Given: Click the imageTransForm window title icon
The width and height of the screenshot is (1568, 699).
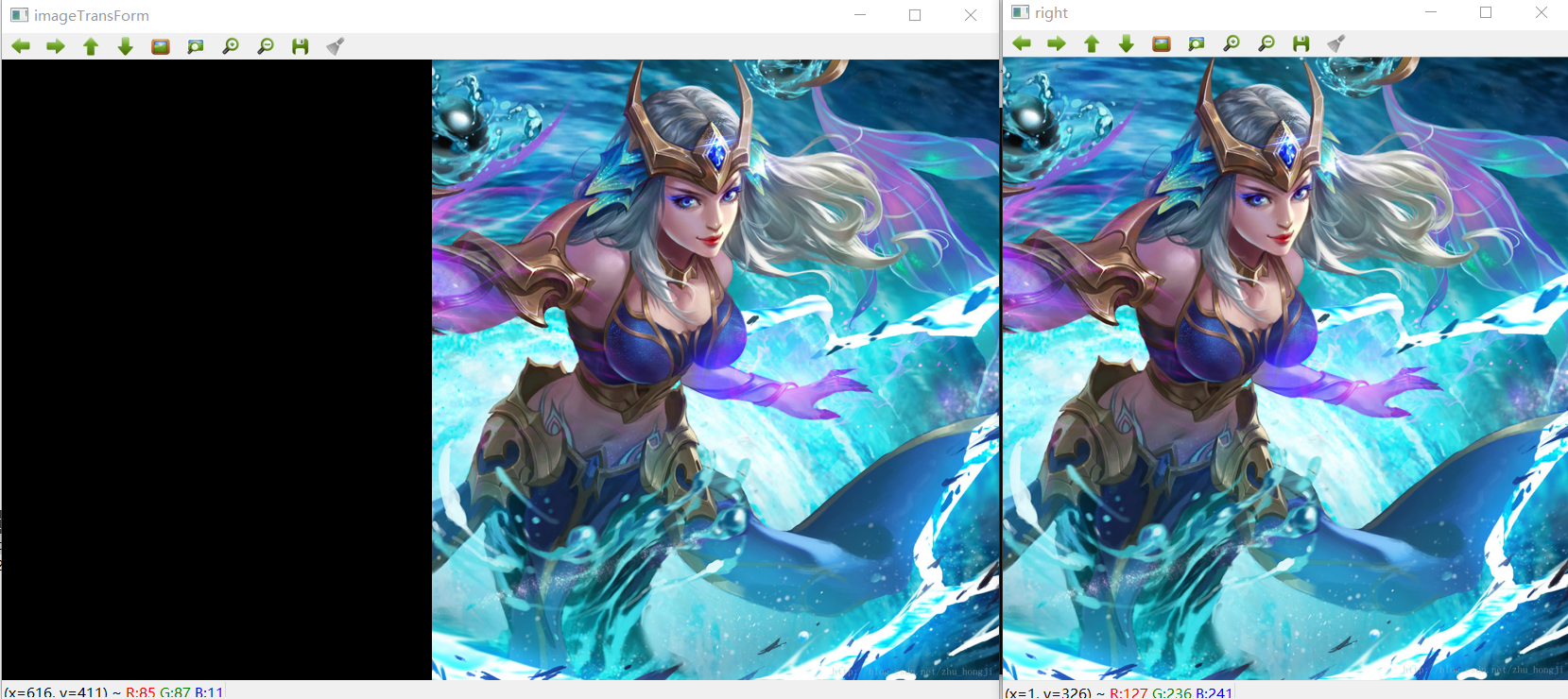Looking at the screenshot, I should 19,15.
